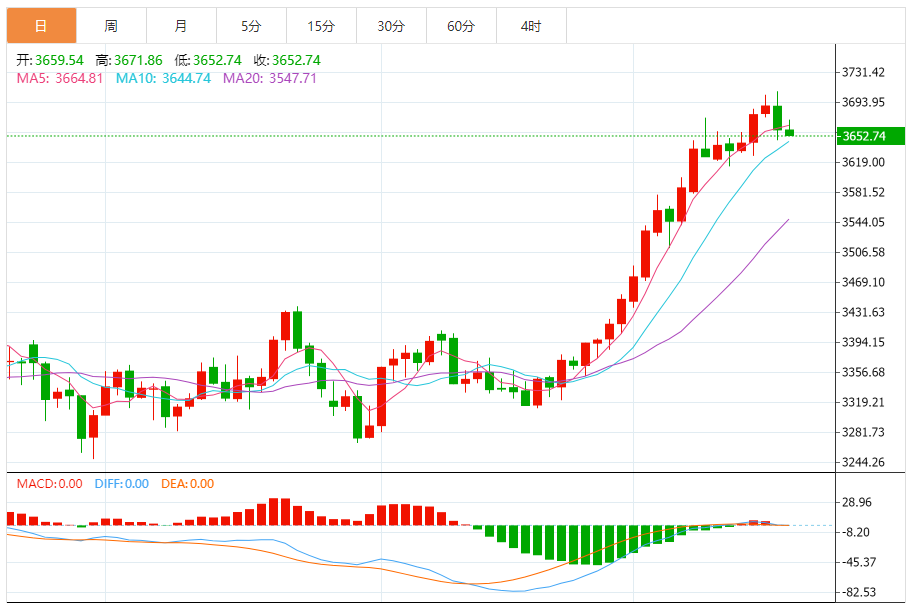Select the 15分 interval tab
This screenshot has height=603, width=909.
point(321,26)
